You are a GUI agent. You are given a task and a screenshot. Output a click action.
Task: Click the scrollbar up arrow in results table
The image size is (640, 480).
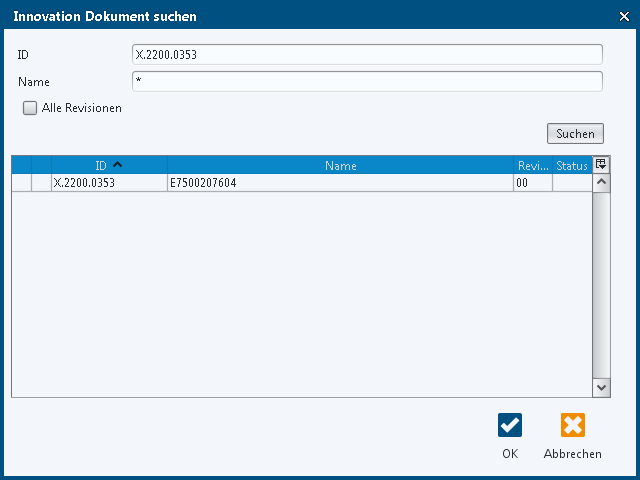(x=601, y=183)
